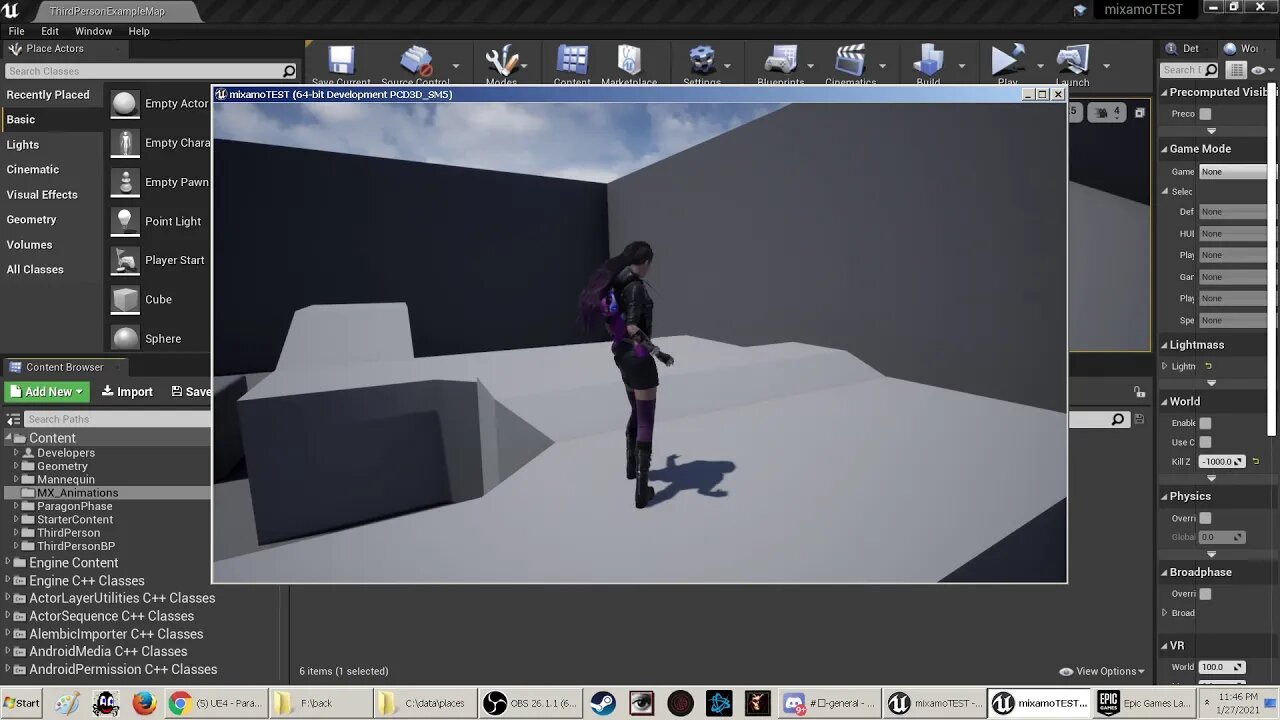
Task: Select the Visual Effects category
Action: [42, 195]
